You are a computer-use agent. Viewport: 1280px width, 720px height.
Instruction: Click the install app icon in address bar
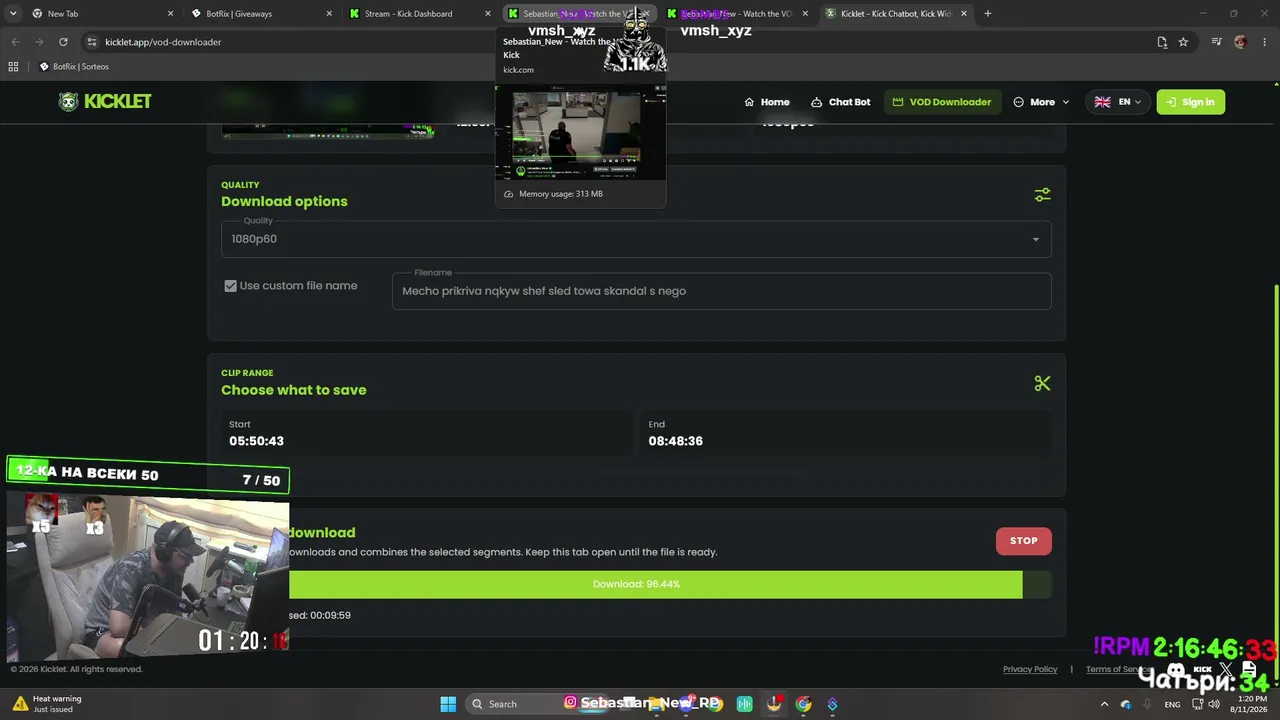pos(1162,42)
